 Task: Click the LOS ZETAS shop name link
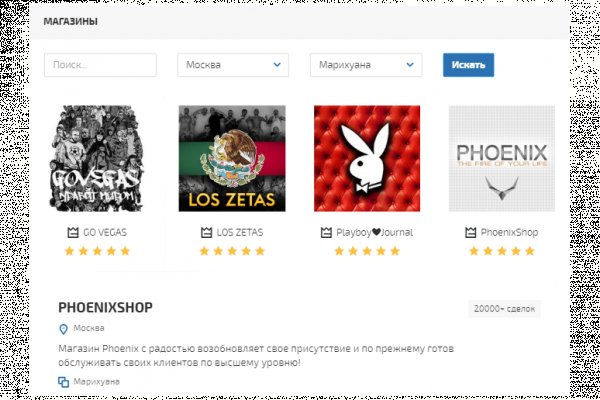[x=240, y=232]
